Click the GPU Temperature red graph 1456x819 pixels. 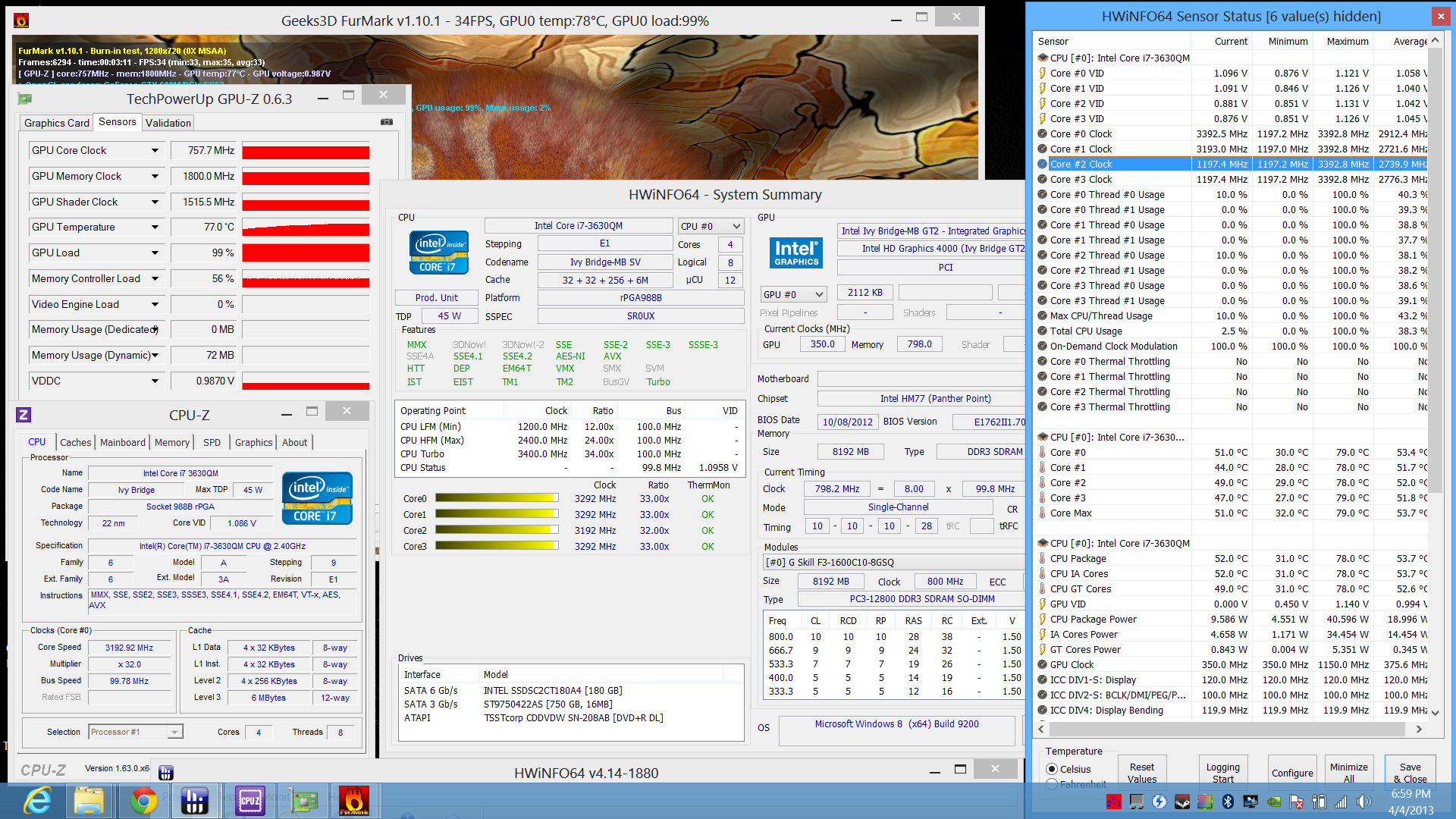pyautogui.click(x=306, y=227)
